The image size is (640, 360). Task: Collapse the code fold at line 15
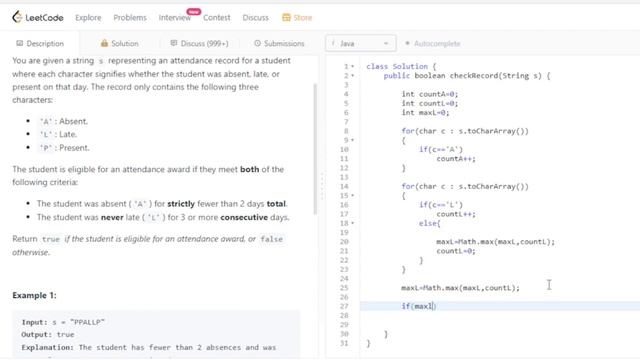pos(353,196)
